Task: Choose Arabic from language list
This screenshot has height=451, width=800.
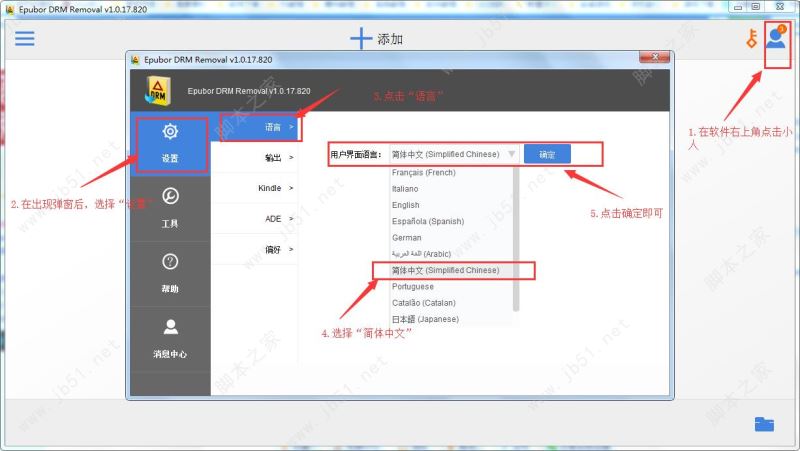Action: pyautogui.click(x=452, y=254)
